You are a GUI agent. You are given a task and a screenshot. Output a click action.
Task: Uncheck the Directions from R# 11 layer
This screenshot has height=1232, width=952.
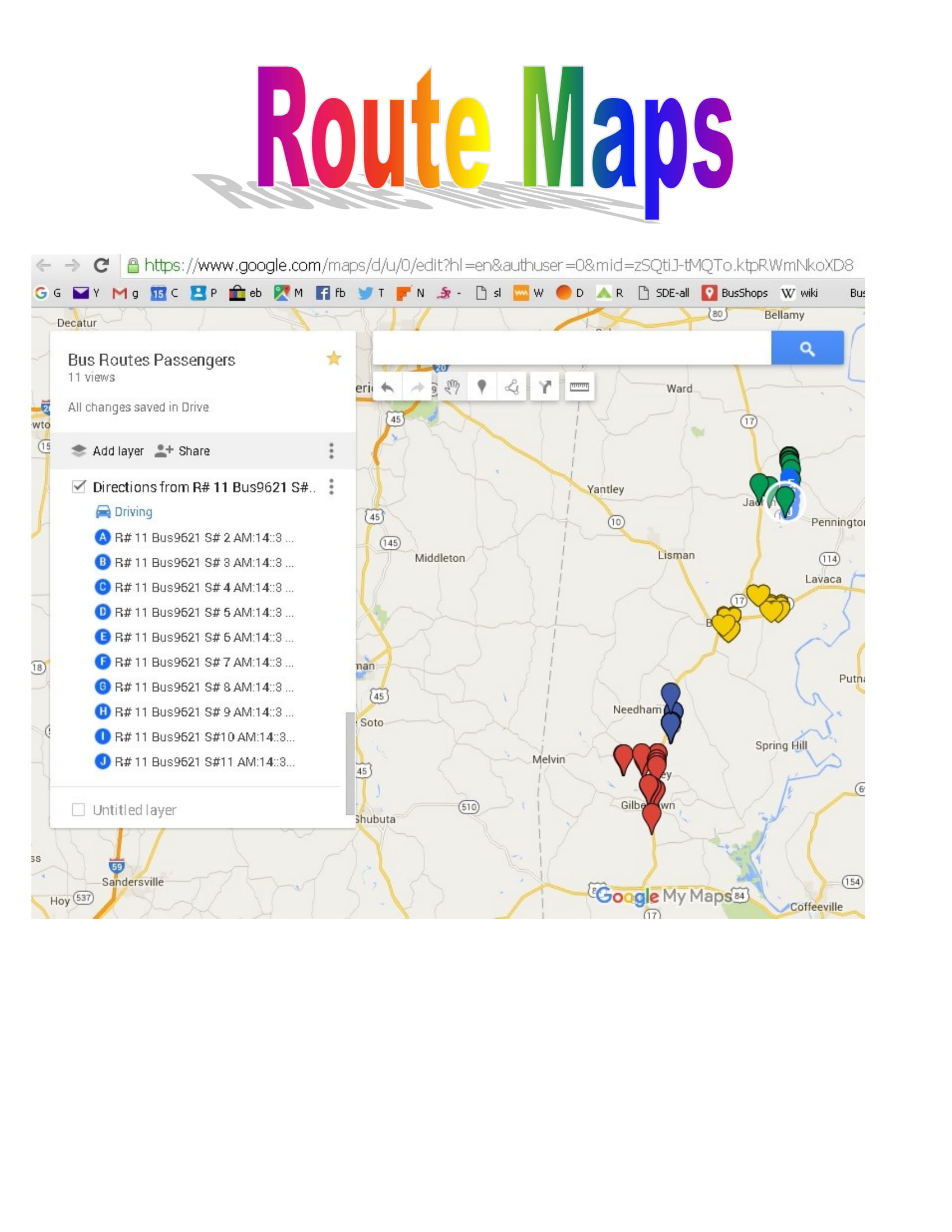click(x=79, y=486)
